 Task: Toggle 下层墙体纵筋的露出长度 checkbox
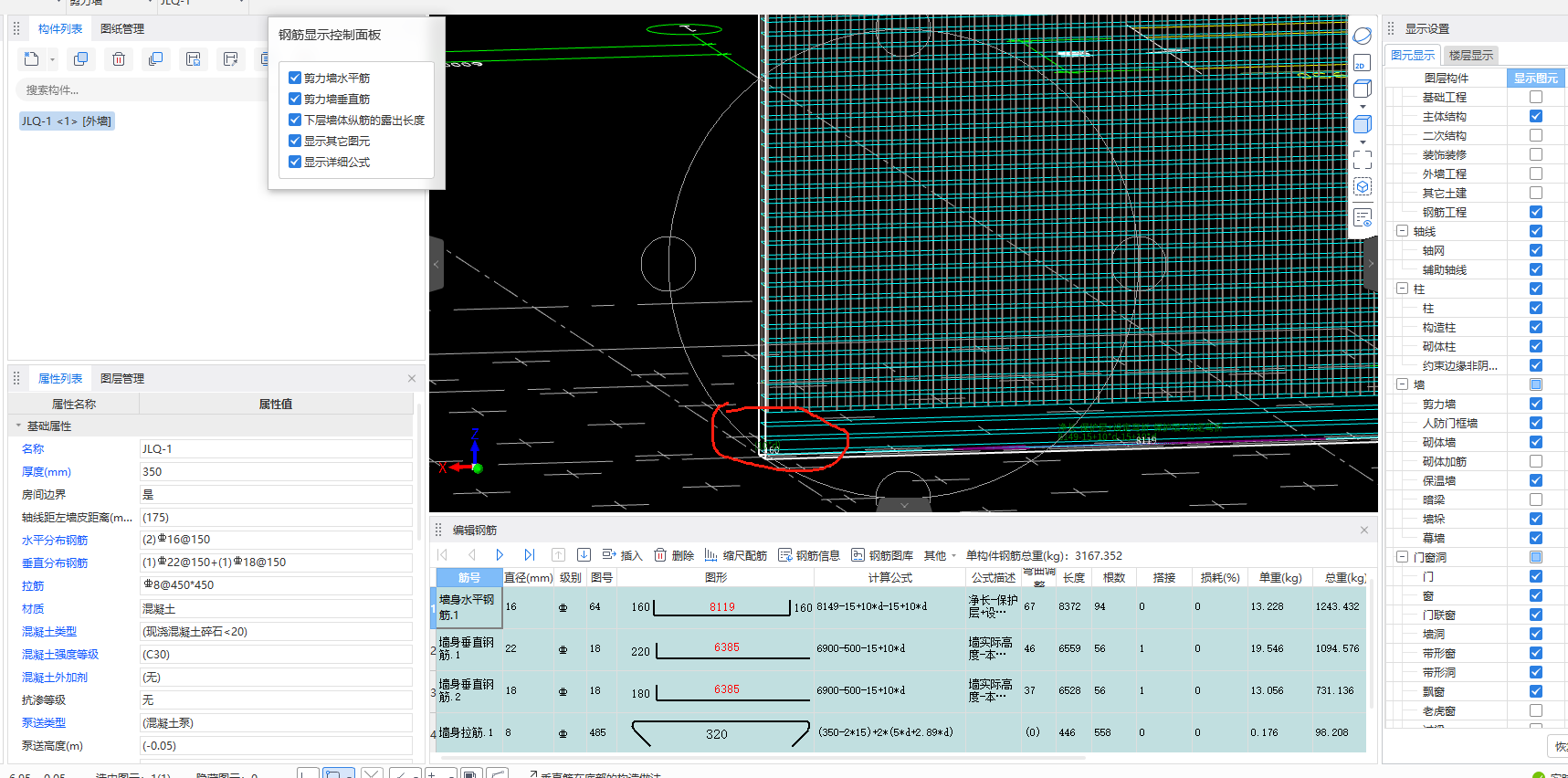[x=295, y=120]
